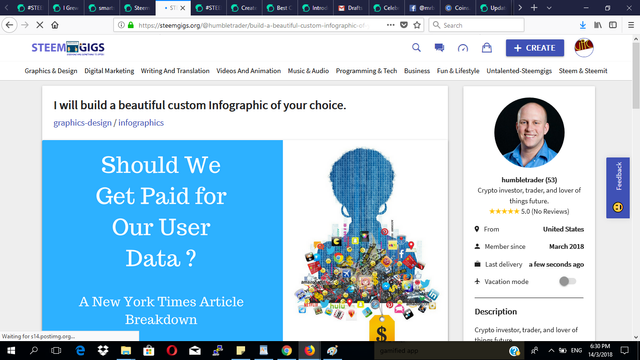The width and height of the screenshot is (640, 360).
Task: Open humbletrader profile name link
Action: [529, 180]
